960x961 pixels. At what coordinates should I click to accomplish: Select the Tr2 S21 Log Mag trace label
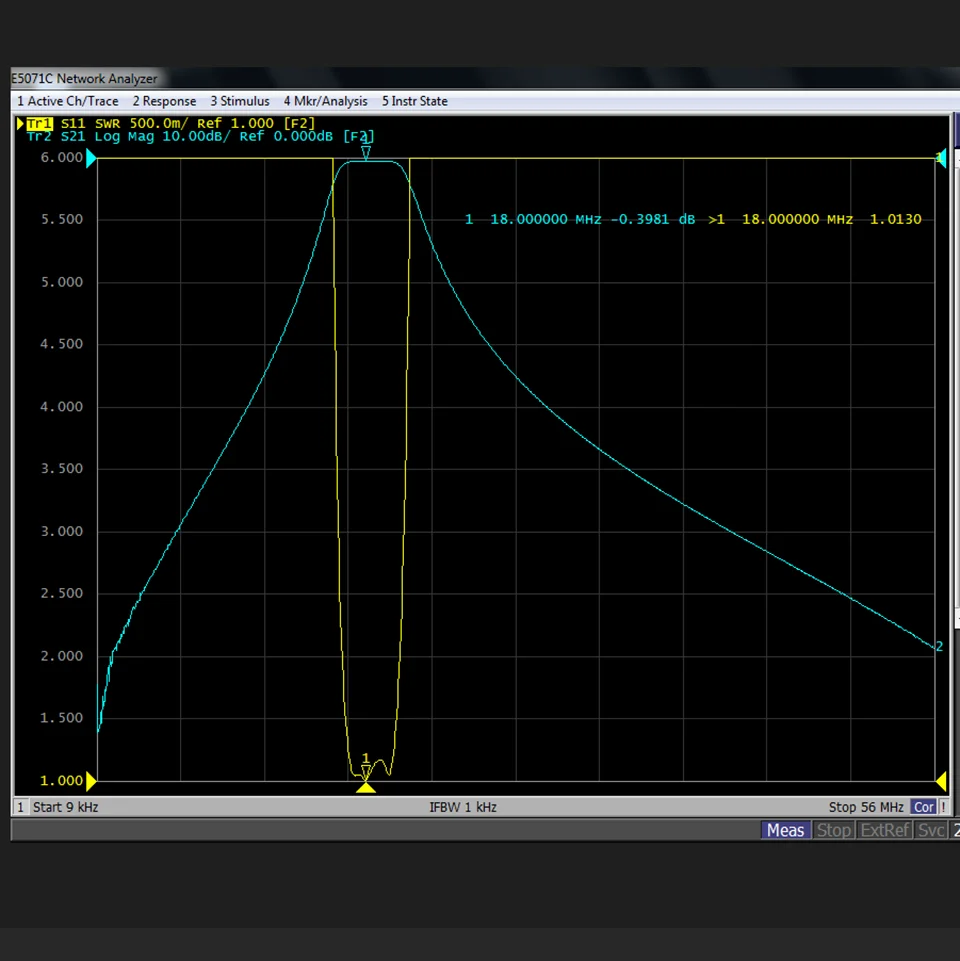(x=200, y=136)
